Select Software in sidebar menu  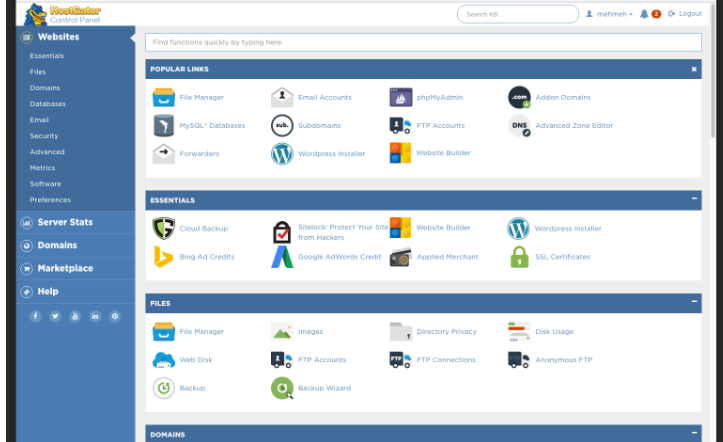[45, 183]
